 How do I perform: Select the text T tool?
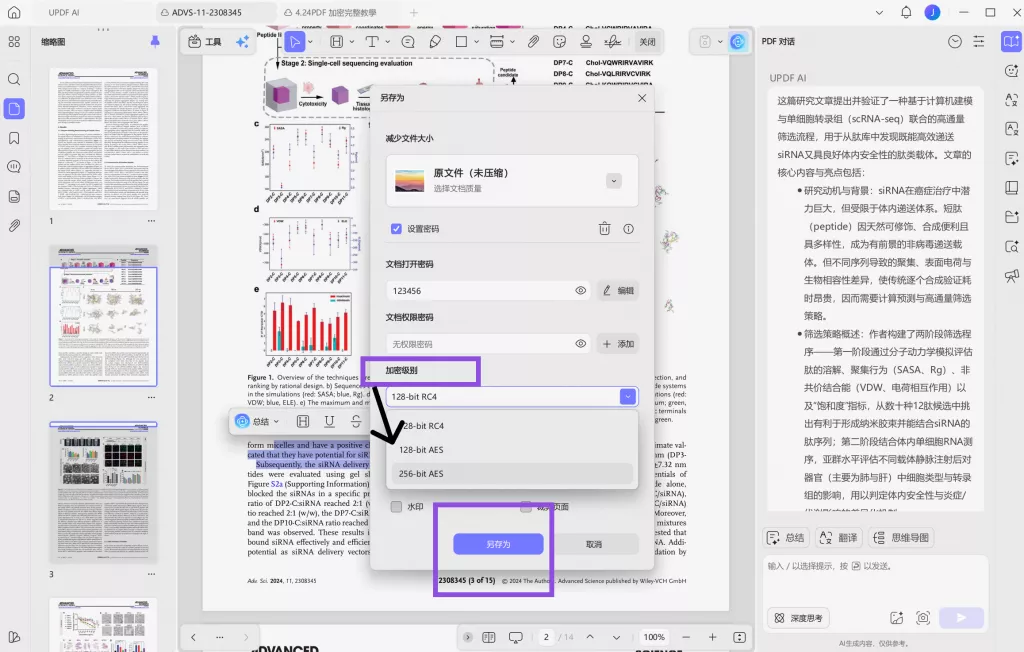point(372,42)
